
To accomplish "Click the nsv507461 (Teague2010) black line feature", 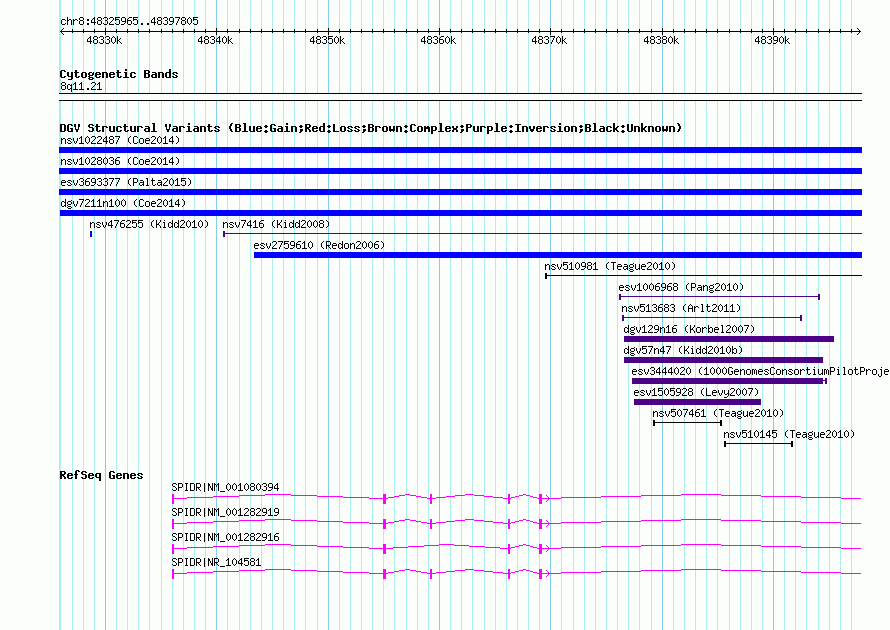I will pos(687,423).
